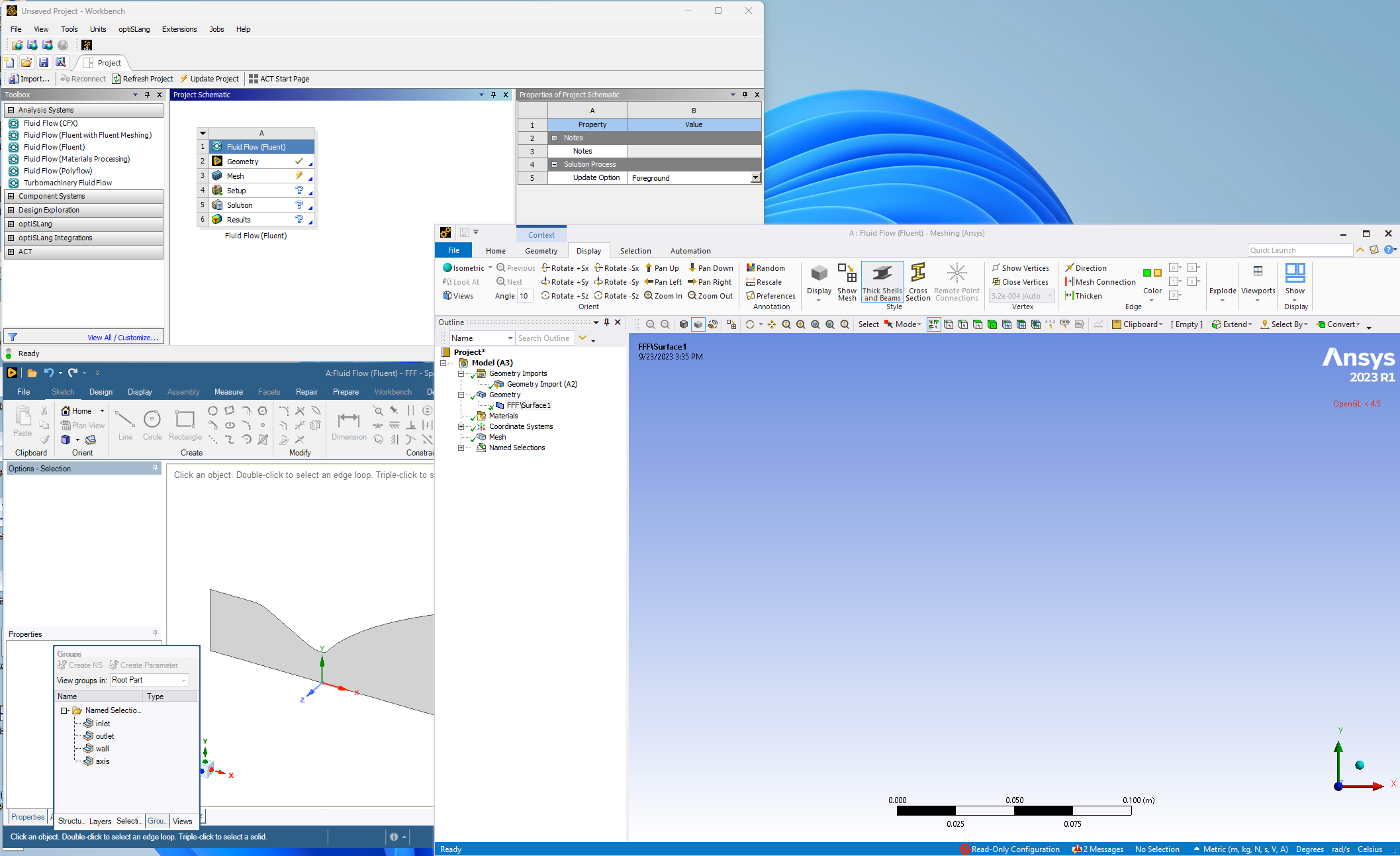The width and height of the screenshot is (1400, 856).
Task: Click the Home orient button in SpaceClaim
Action: pyautogui.click(x=77, y=411)
